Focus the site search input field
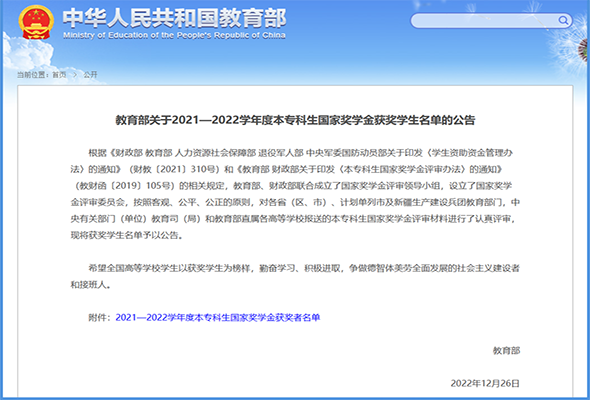The height and width of the screenshot is (400, 590). pyautogui.click(x=491, y=21)
